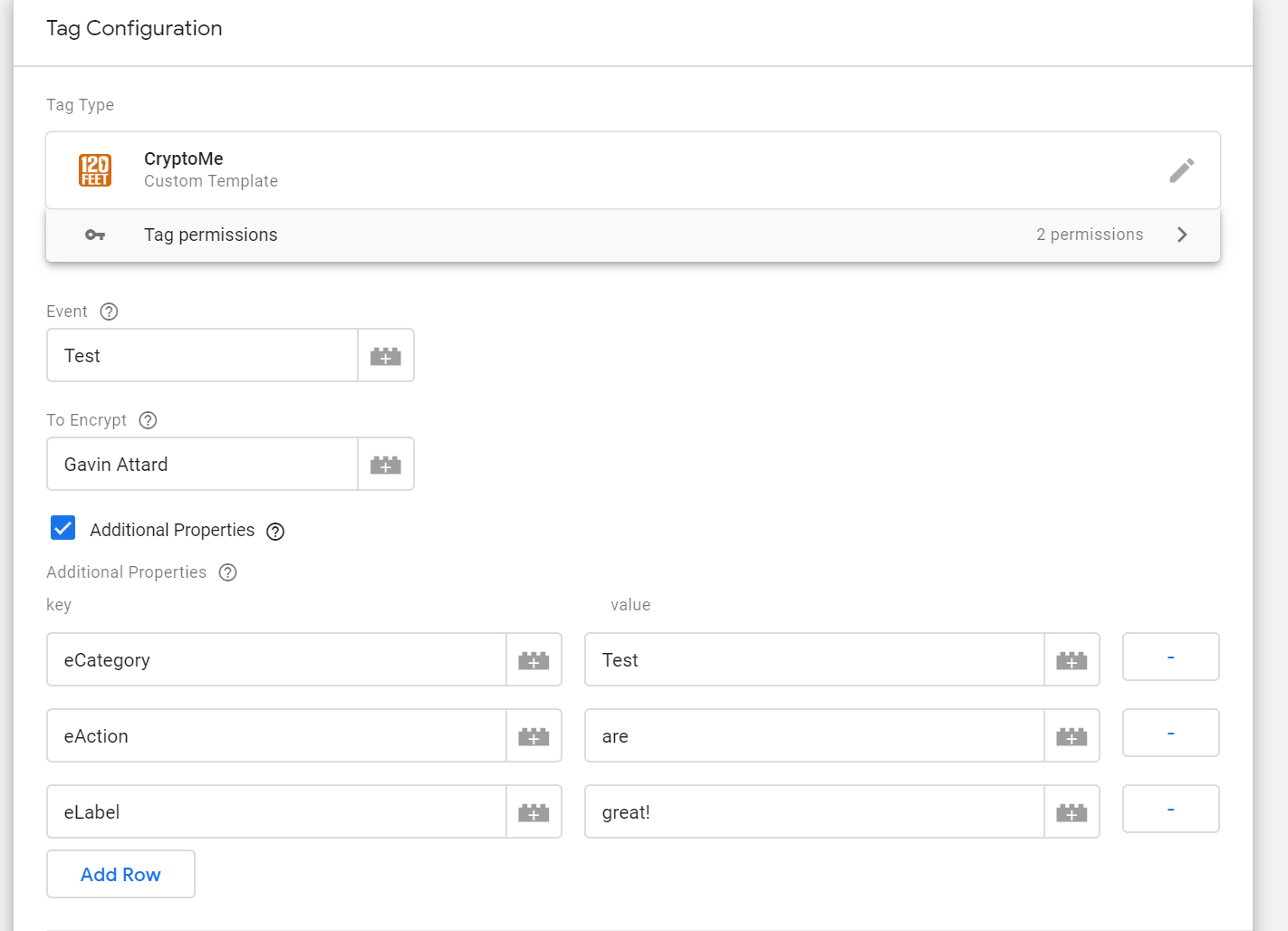The height and width of the screenshot is (931, 1288).
Task: Click Add Row to insert a property
Action: click(x=120, y=874)
